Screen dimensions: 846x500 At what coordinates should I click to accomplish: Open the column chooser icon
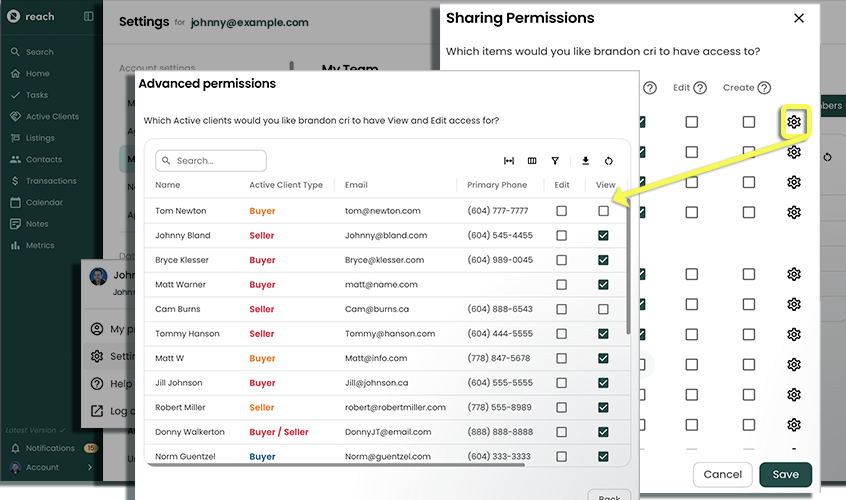(532, 161)
